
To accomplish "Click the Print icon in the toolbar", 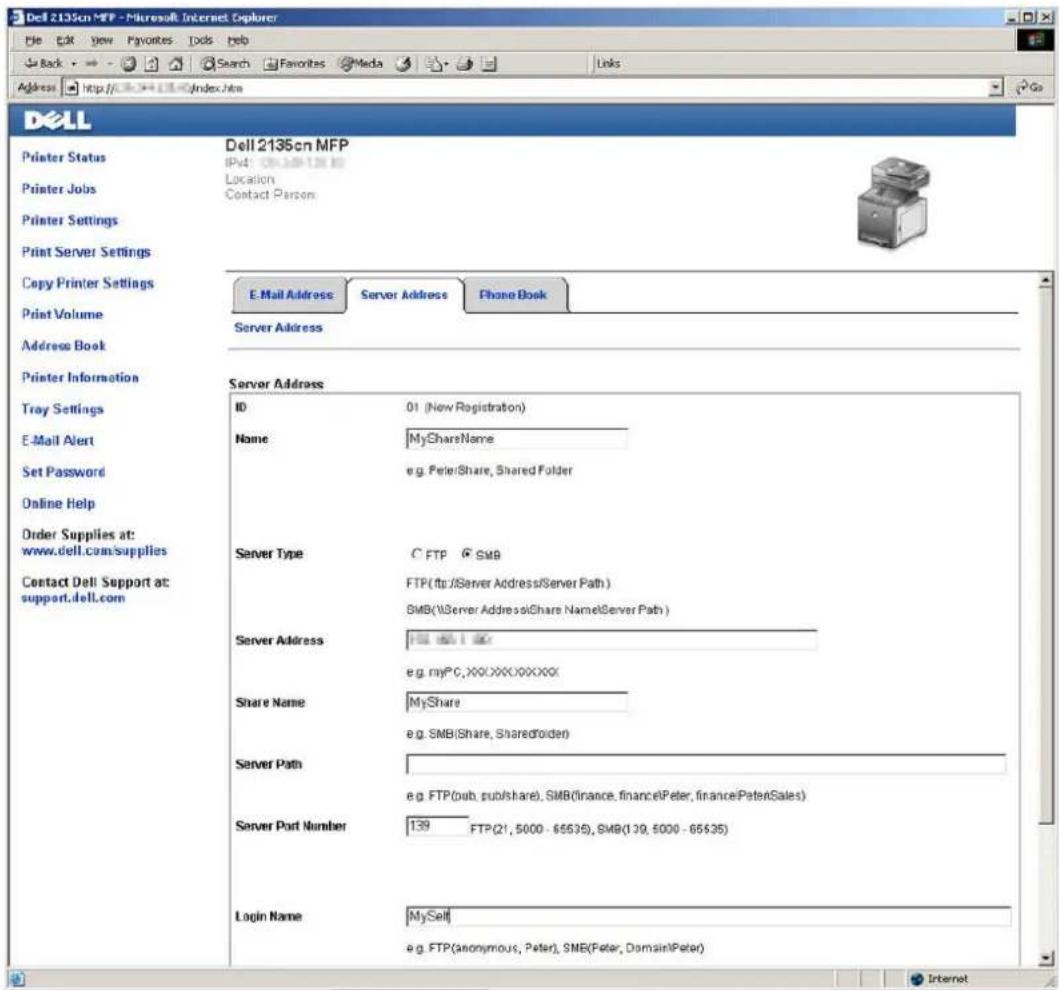I will (x=465, y=64).
